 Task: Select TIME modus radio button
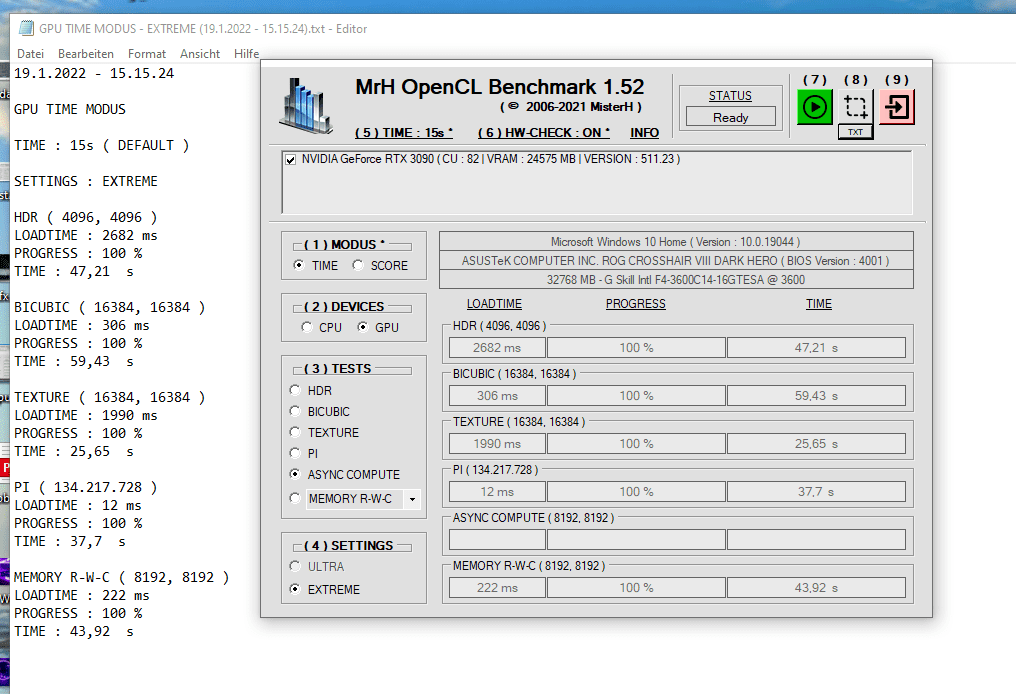[299, 265]
